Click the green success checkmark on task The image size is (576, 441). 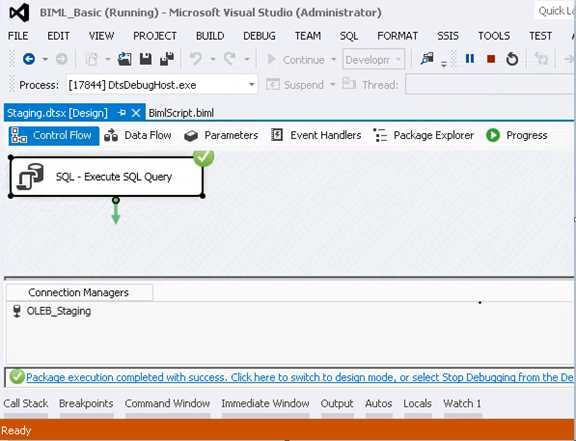pos(204,158)
